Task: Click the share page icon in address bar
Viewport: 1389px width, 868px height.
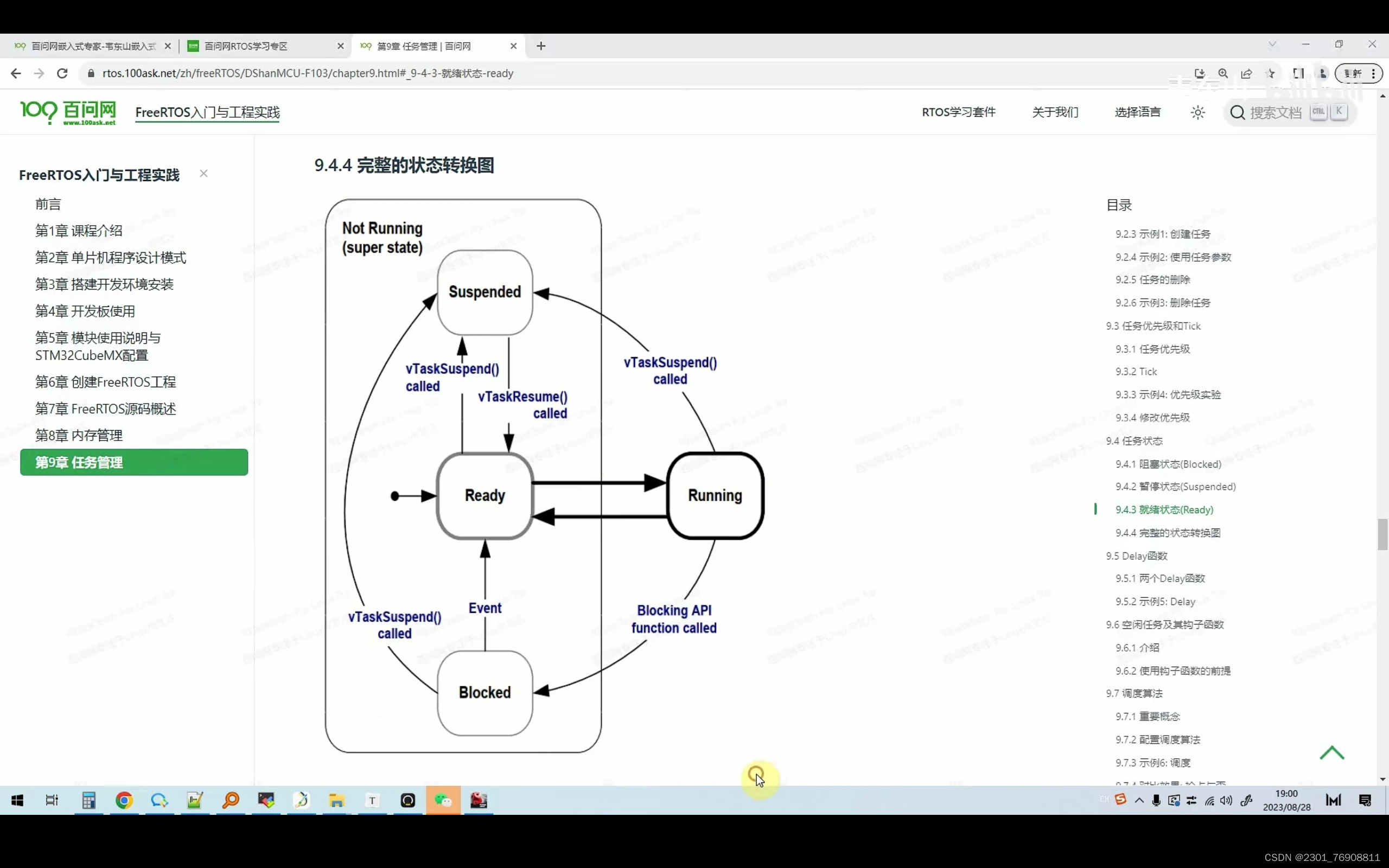Action: pyautogui.click(x=1247, y=73)
